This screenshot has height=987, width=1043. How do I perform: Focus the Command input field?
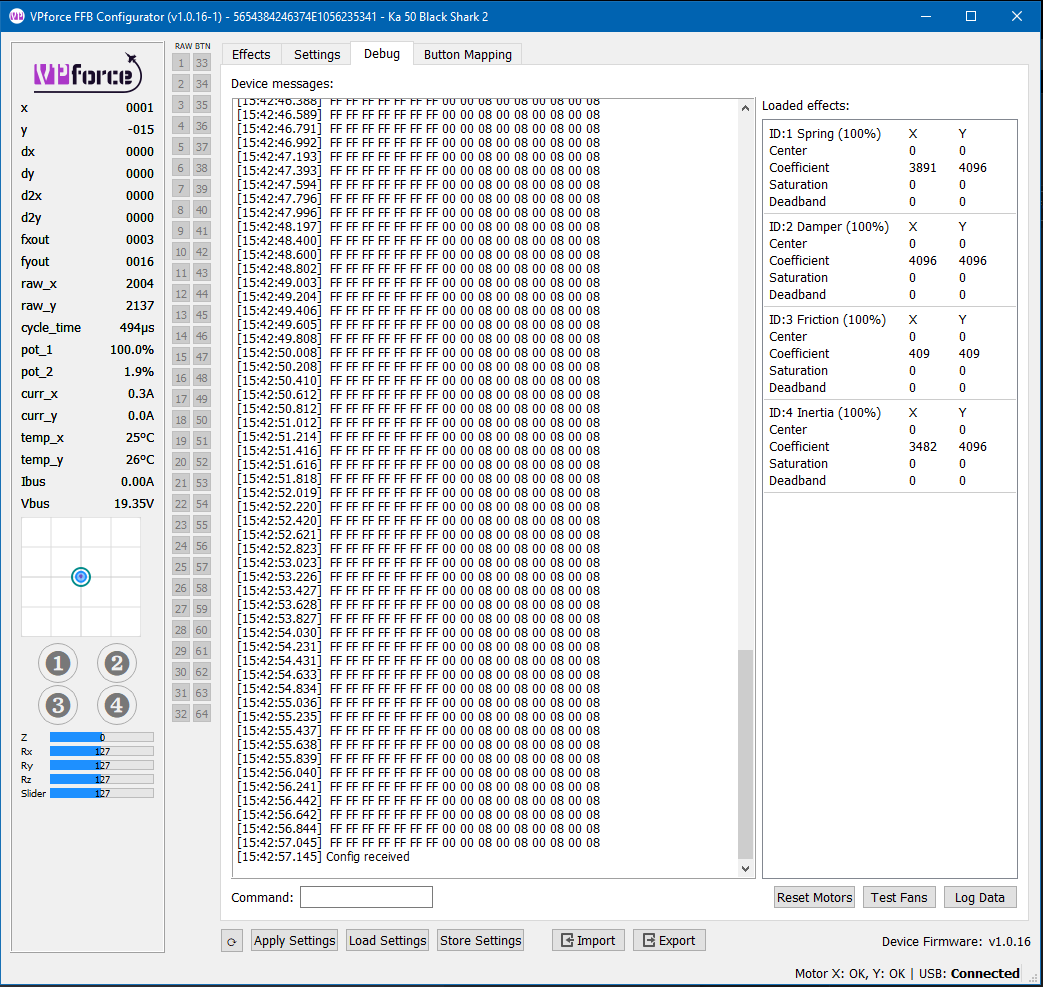point(366,897)
